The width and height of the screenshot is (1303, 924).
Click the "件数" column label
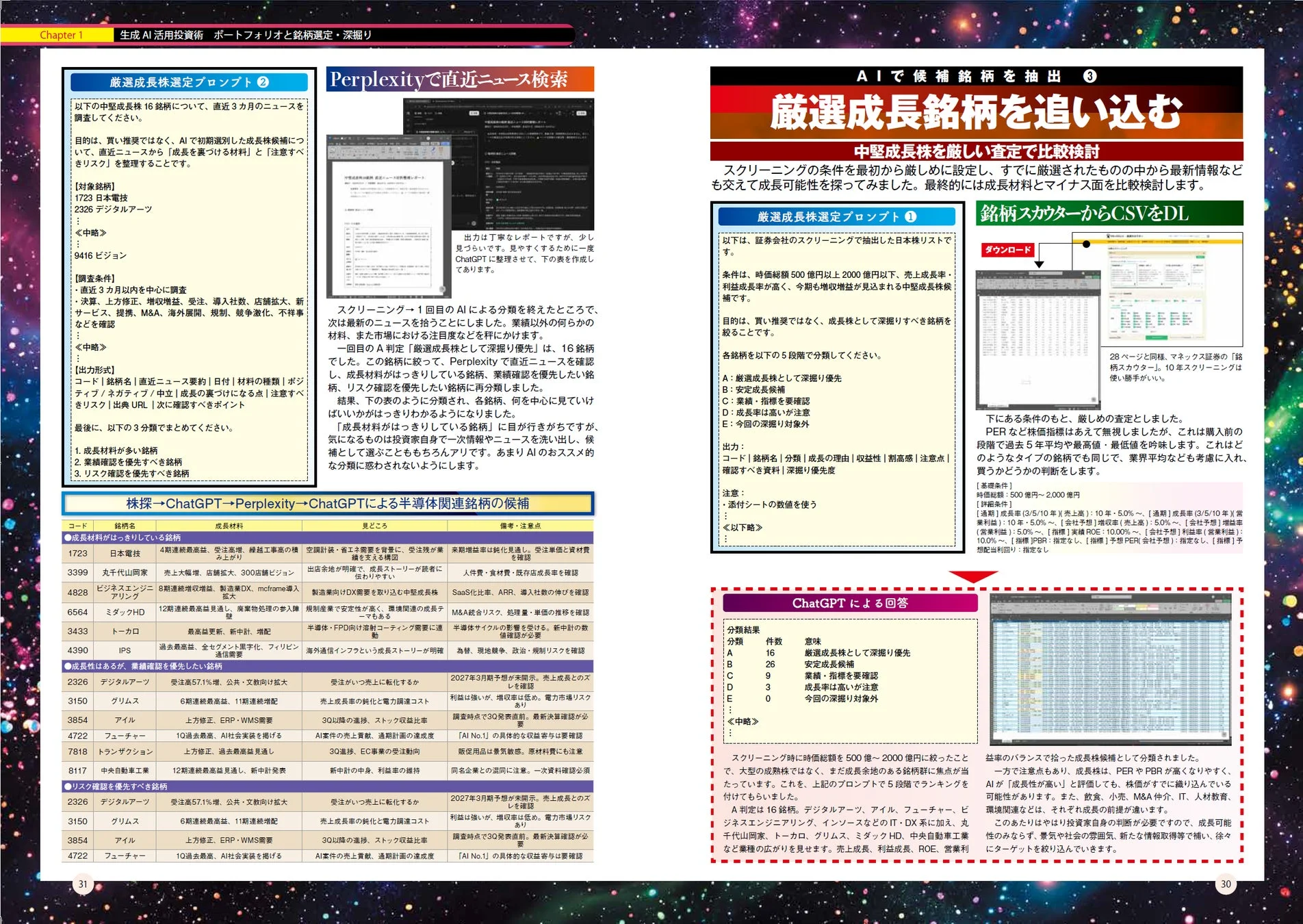774,641
